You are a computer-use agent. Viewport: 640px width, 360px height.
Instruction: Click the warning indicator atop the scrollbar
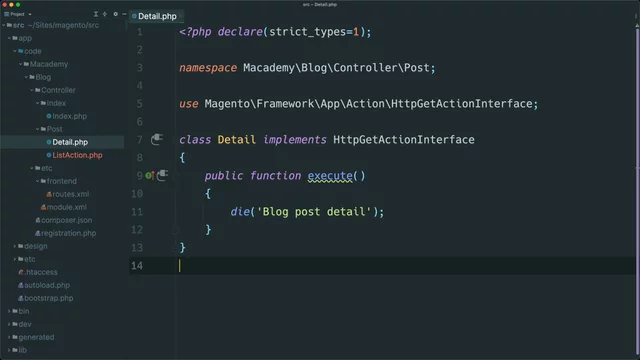click(x=637, y=25)
